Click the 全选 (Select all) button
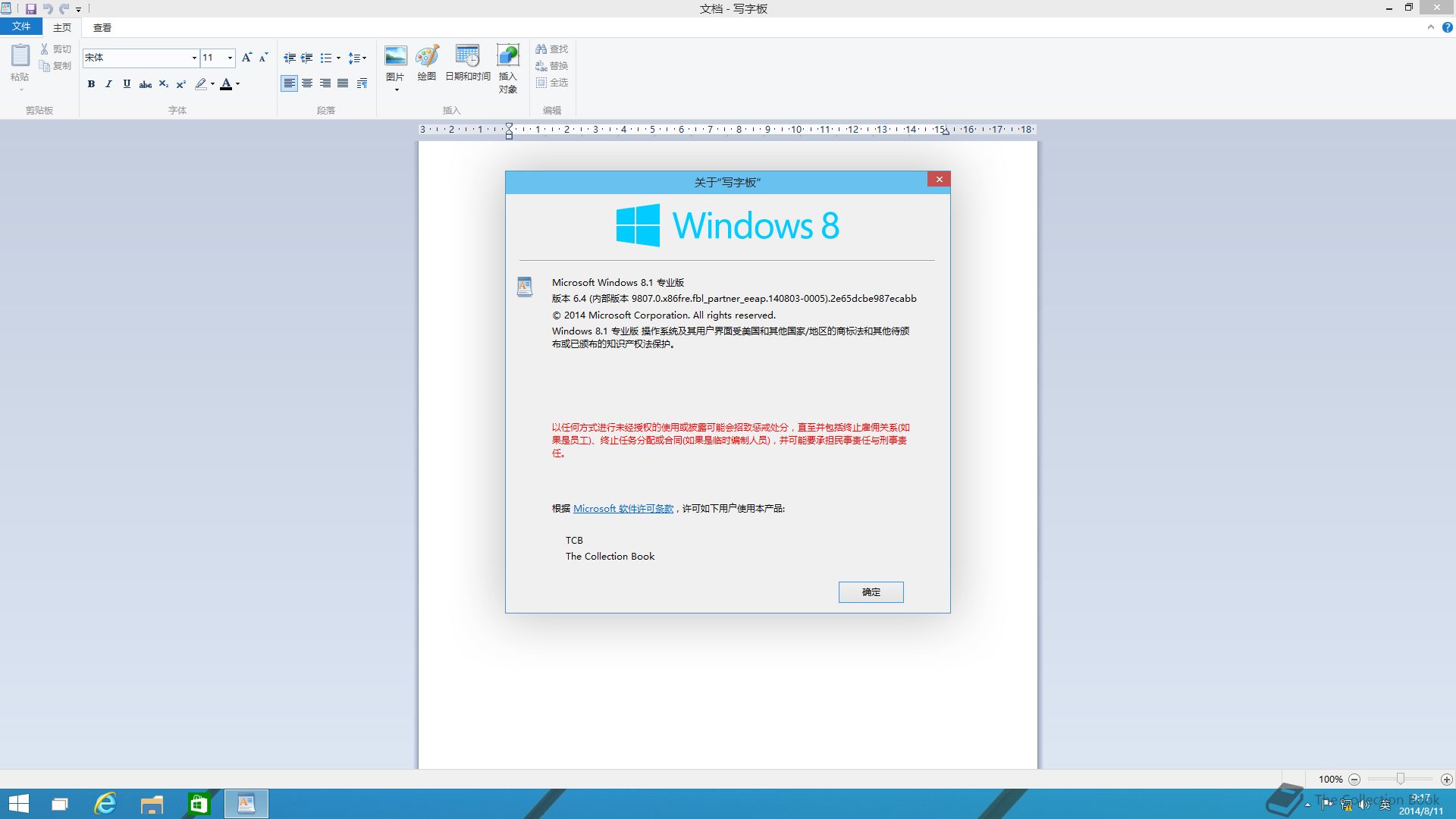This screenshot has height=819, width=1456. tap(551, 83)
